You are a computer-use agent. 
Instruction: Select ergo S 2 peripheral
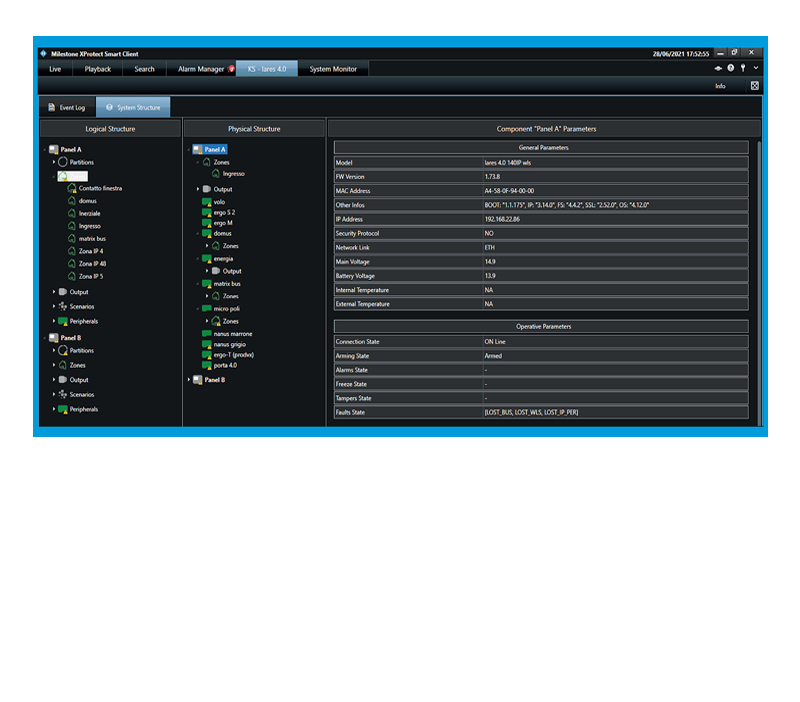coord(224,212)
